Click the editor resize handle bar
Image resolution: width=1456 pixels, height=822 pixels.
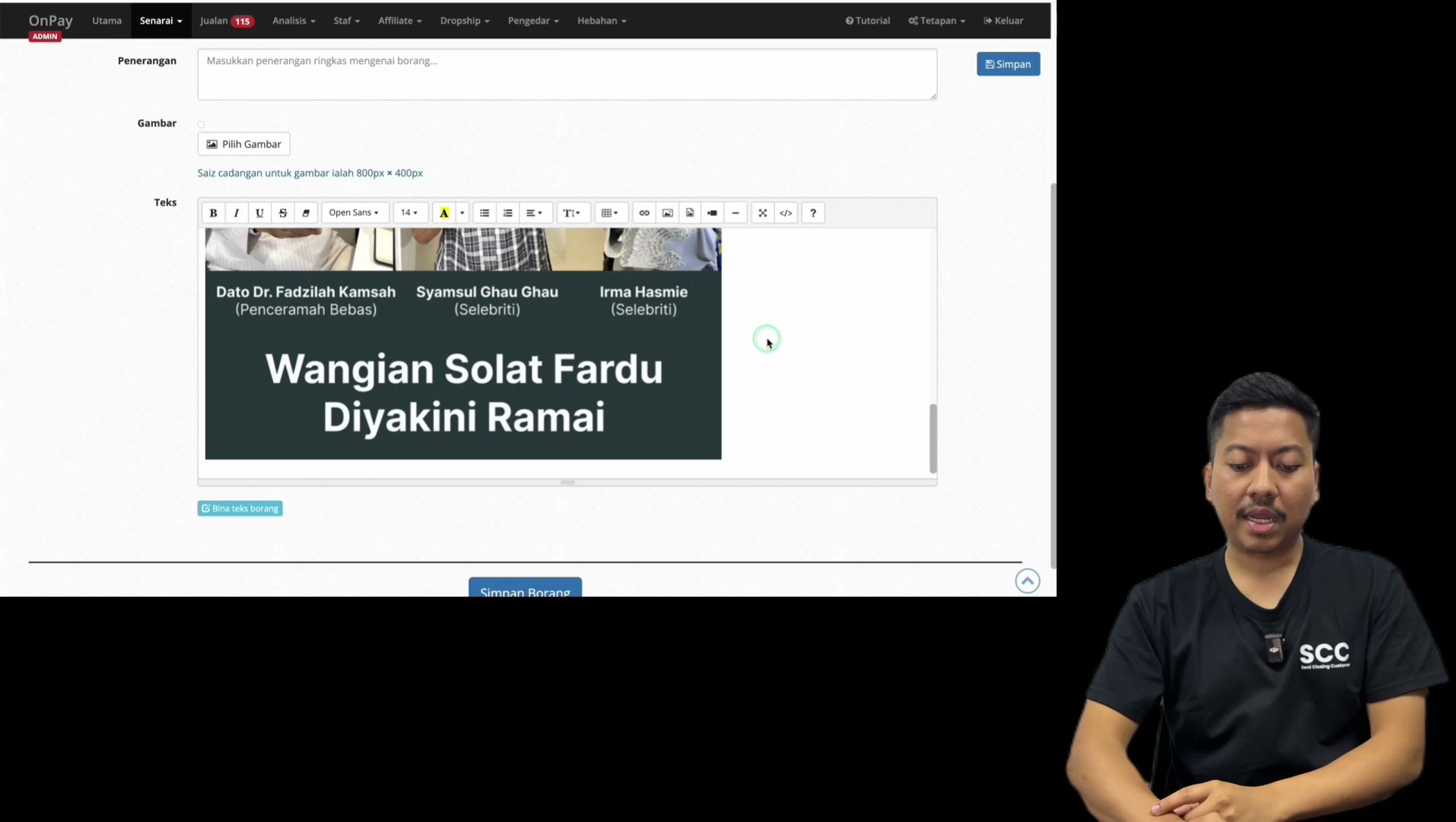[567, 483]
